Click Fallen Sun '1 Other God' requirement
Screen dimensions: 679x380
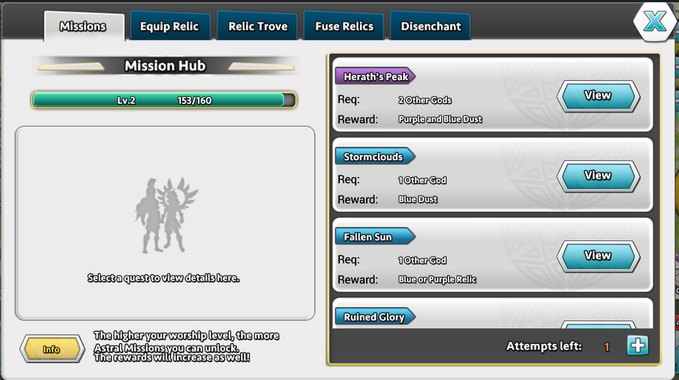(x=422, y=260)
